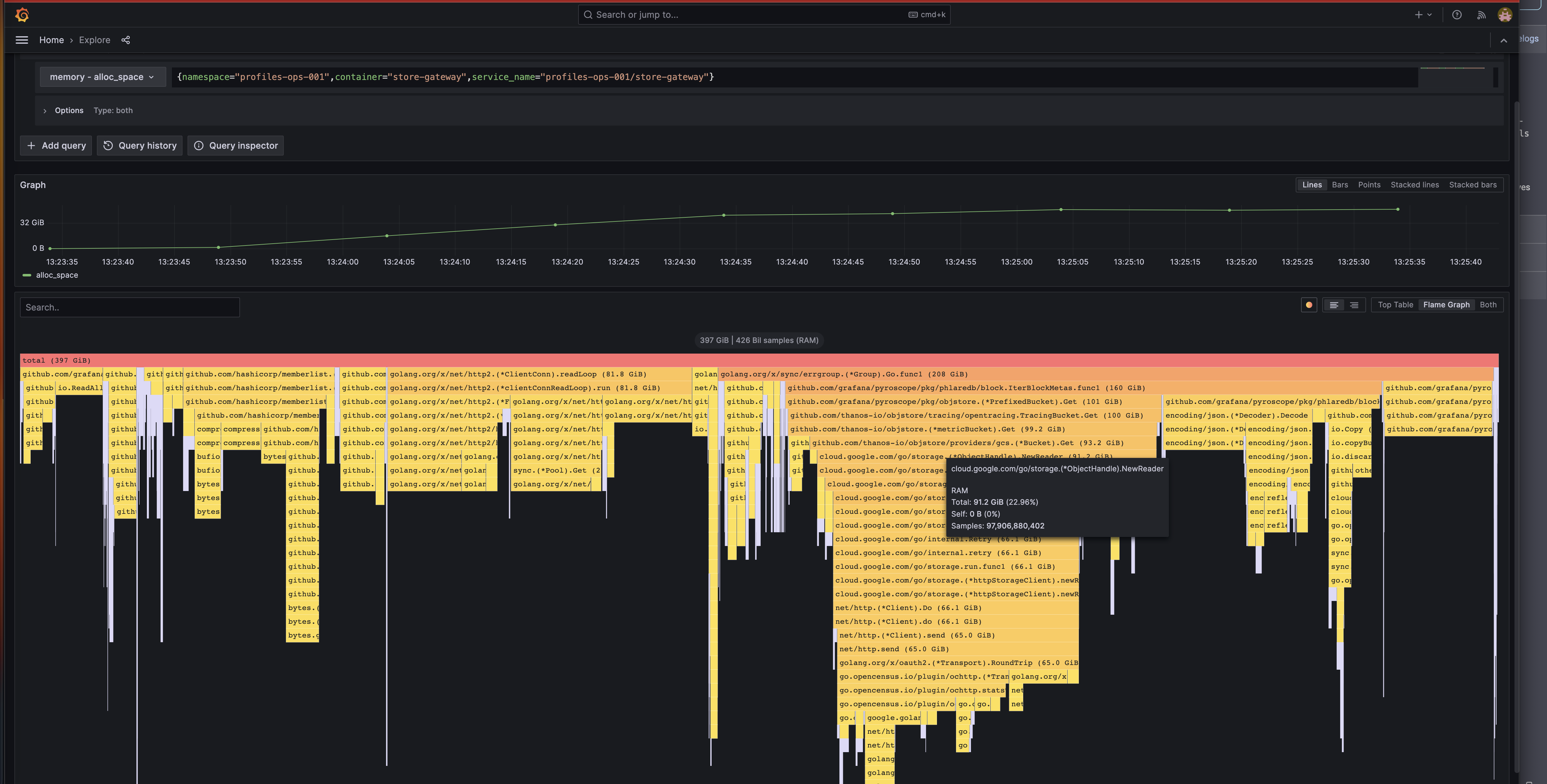Click the flame graph Search field
The image size is (1547, 784).
click(130, 307)
